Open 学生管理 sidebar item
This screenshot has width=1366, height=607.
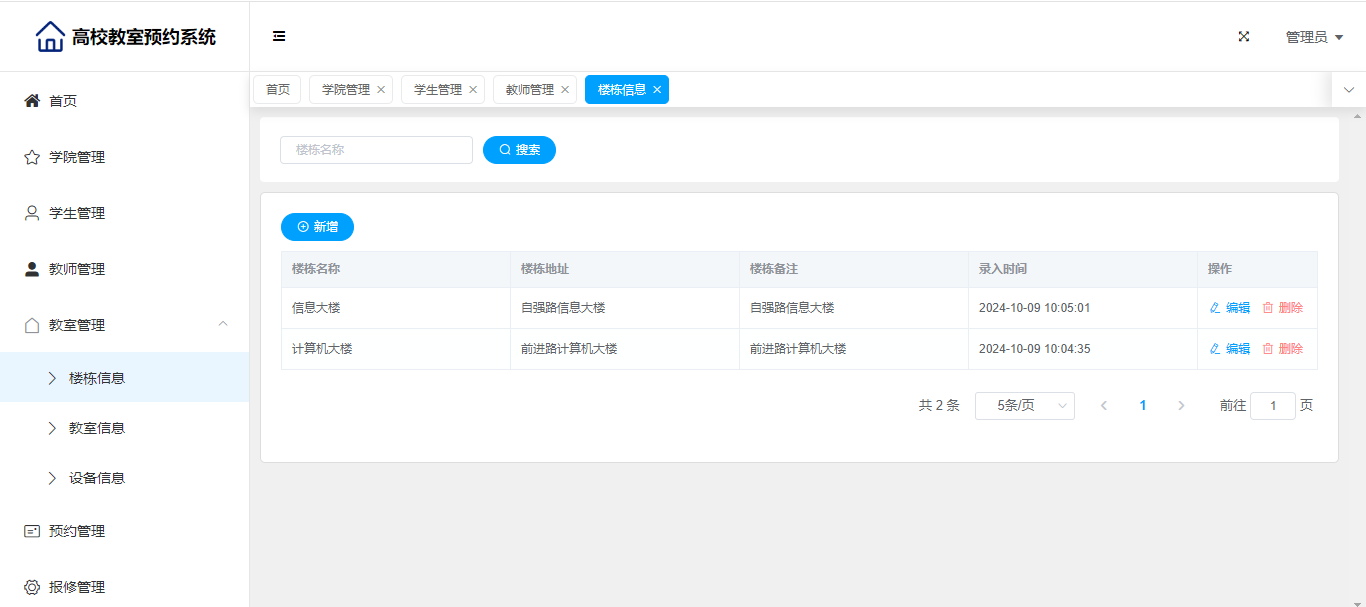pyautogui.click(x=77, y=213)
